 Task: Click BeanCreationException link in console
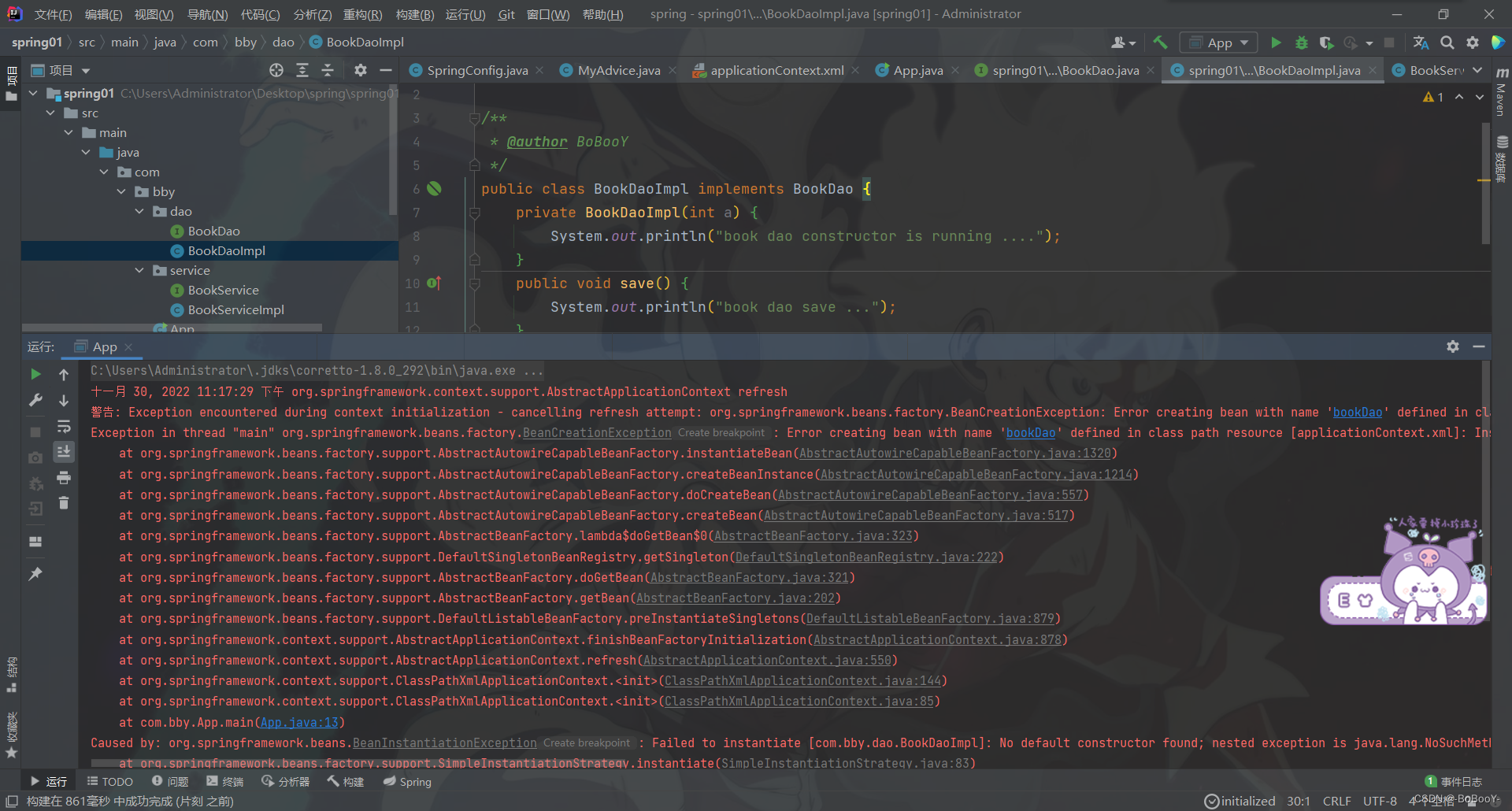click(x=597, y=432)
